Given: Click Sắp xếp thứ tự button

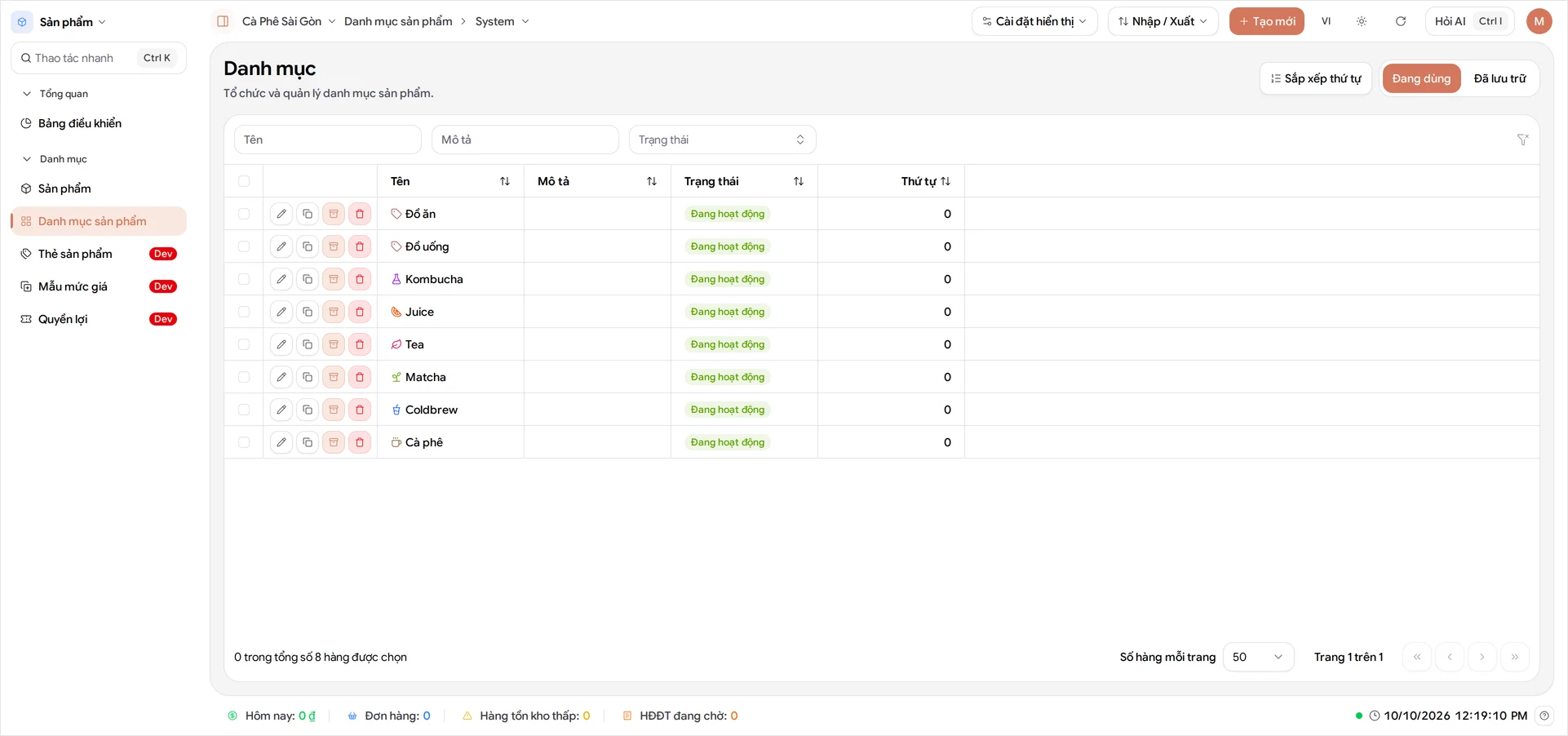Looking at the screenshot, I should (1316, 78).
